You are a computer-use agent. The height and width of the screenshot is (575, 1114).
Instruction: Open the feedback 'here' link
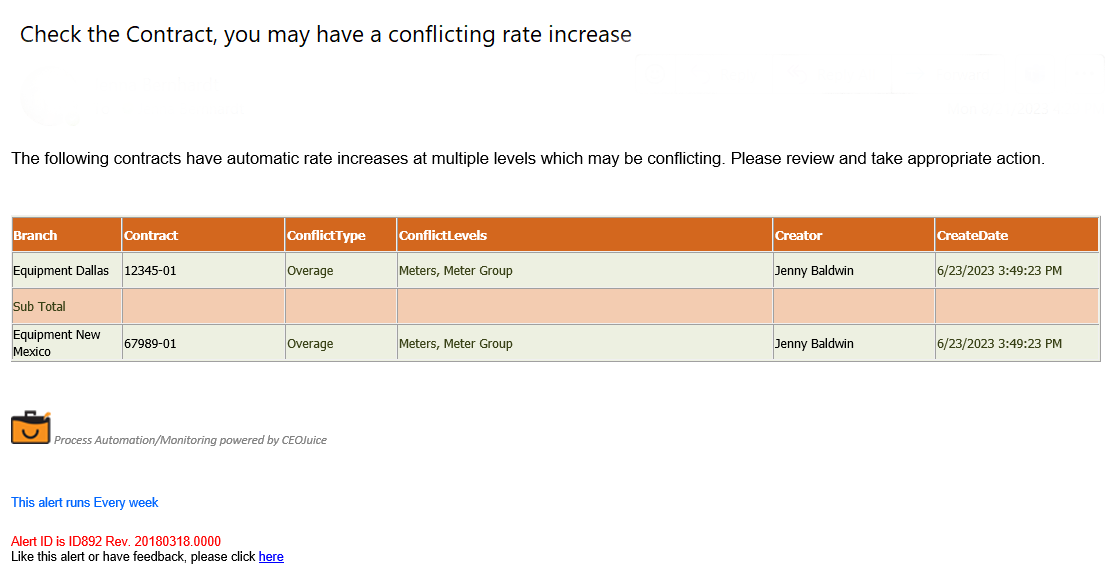coord(271,557)
